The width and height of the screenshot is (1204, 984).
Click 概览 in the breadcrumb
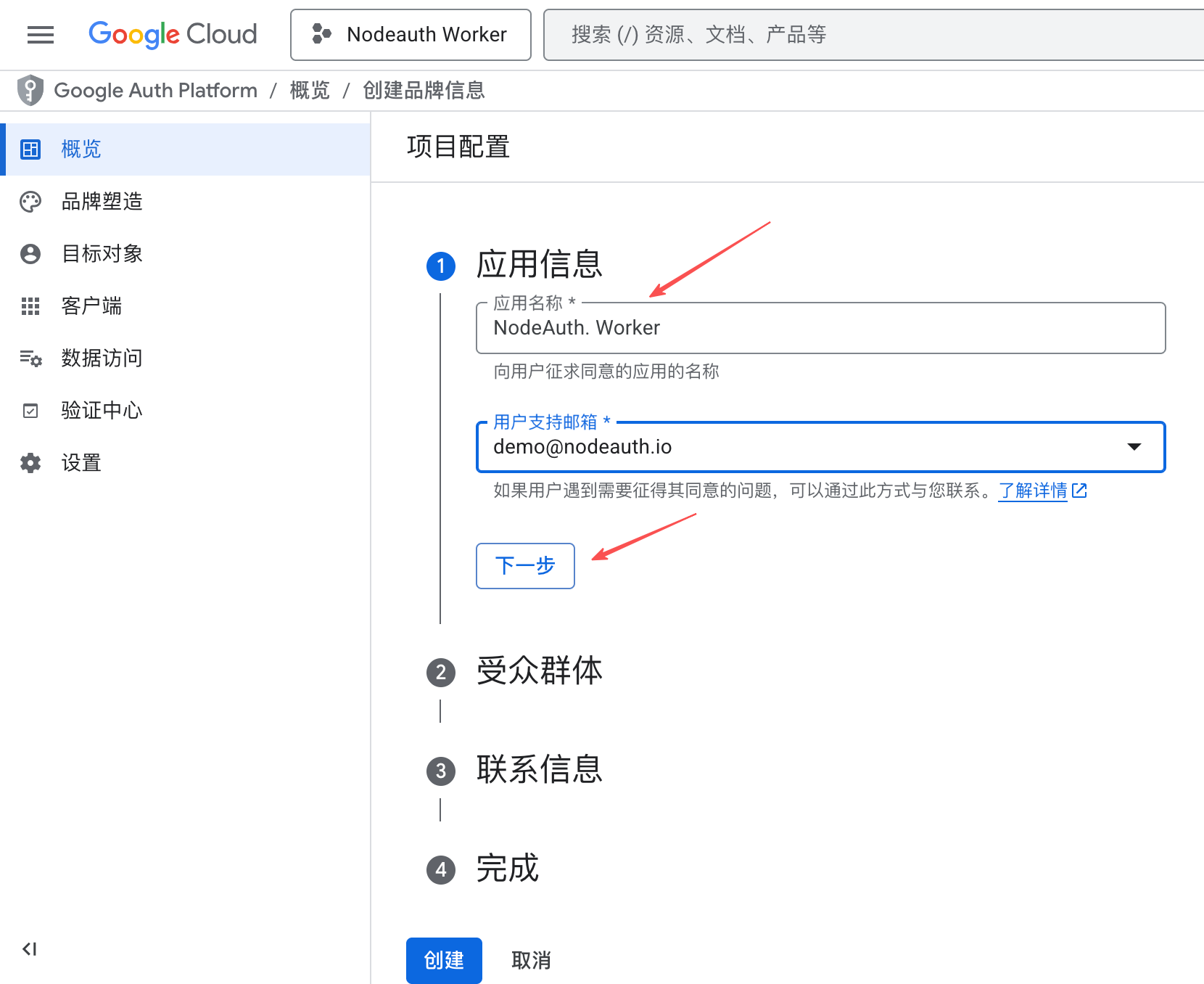click(310, 90)
